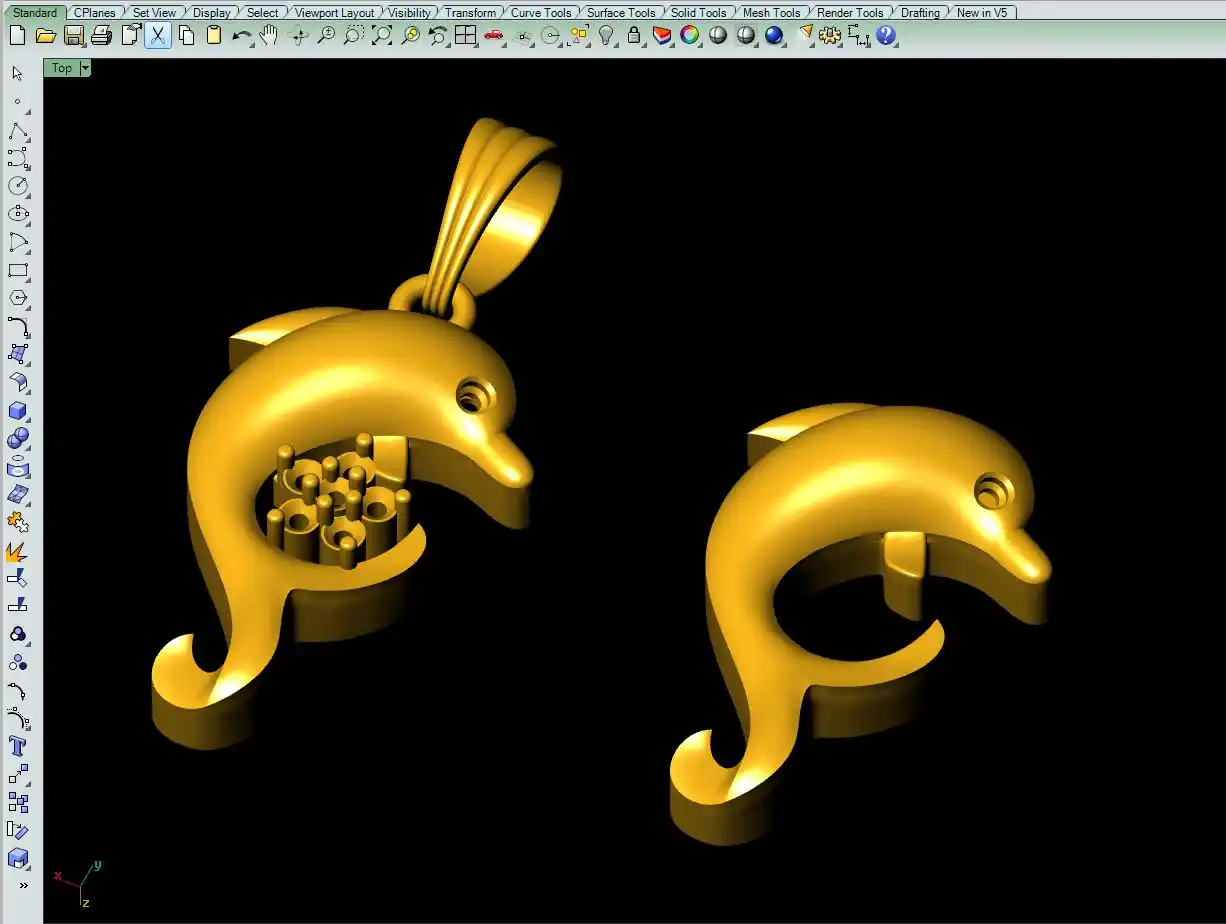Viewport: 1226px width, 924px height.
Task: Open the Render Tools tab
Action: coord(850,13)
